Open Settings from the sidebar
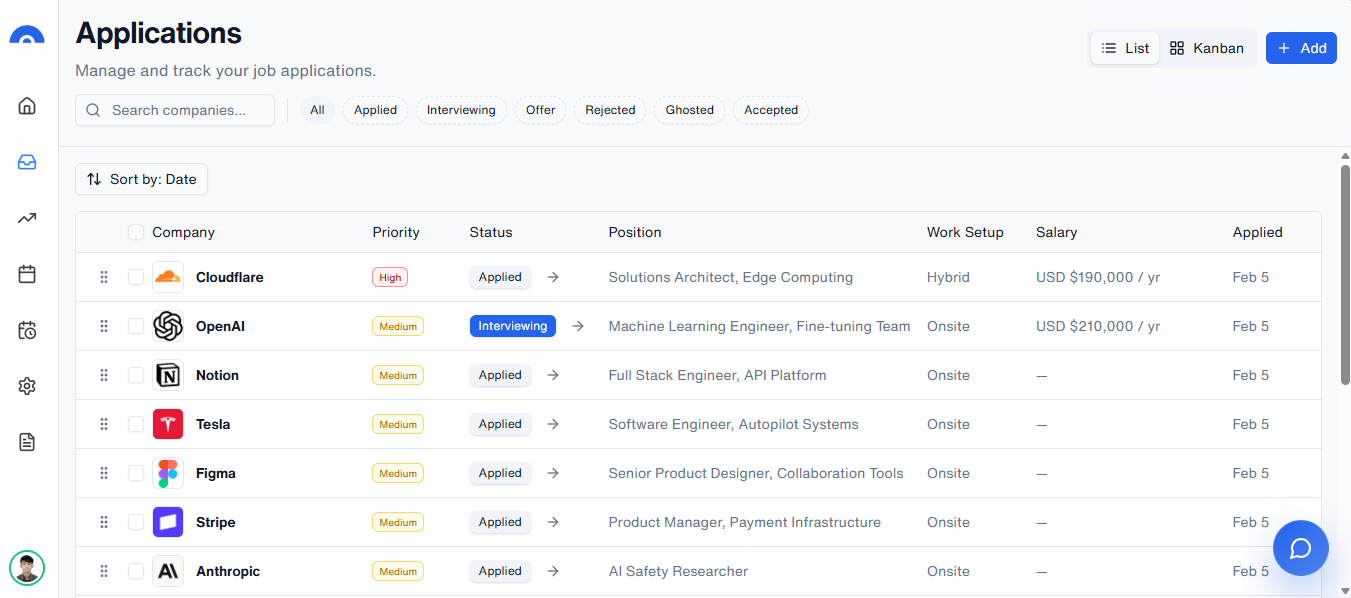 [x=26, y=385]
